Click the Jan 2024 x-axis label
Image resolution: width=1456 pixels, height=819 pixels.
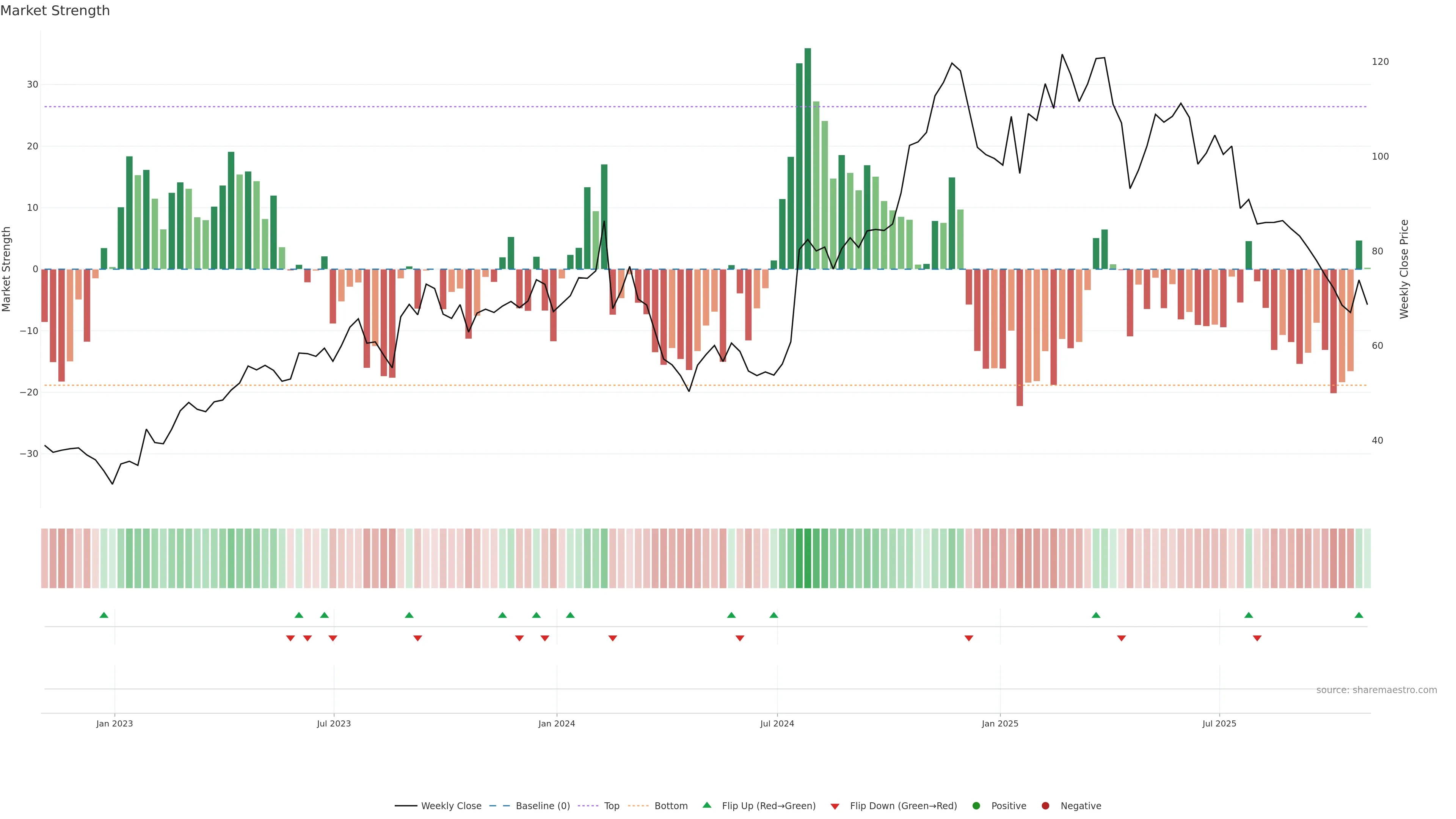pos(556,723)
